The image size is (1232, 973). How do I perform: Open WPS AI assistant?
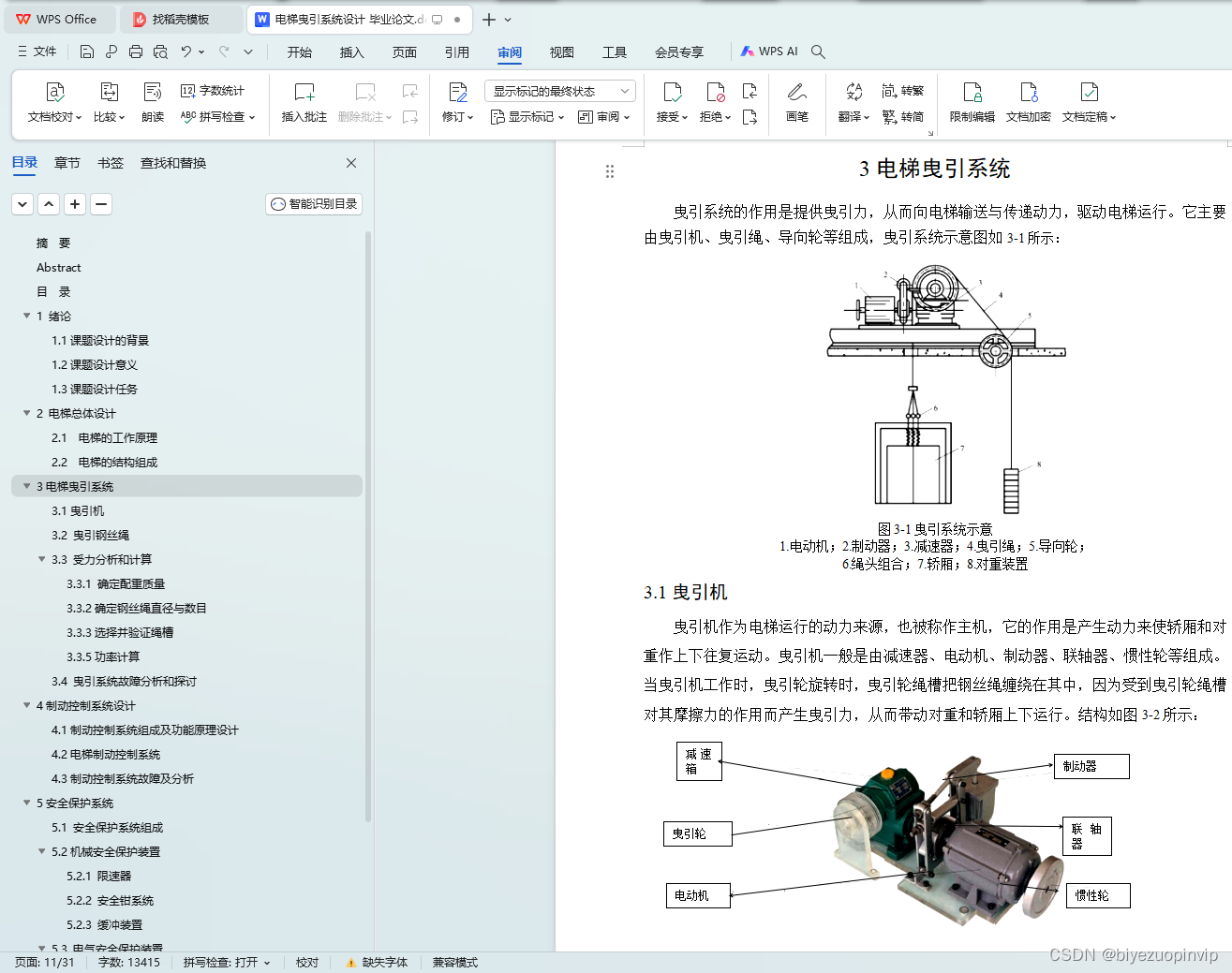coord(769,52)
